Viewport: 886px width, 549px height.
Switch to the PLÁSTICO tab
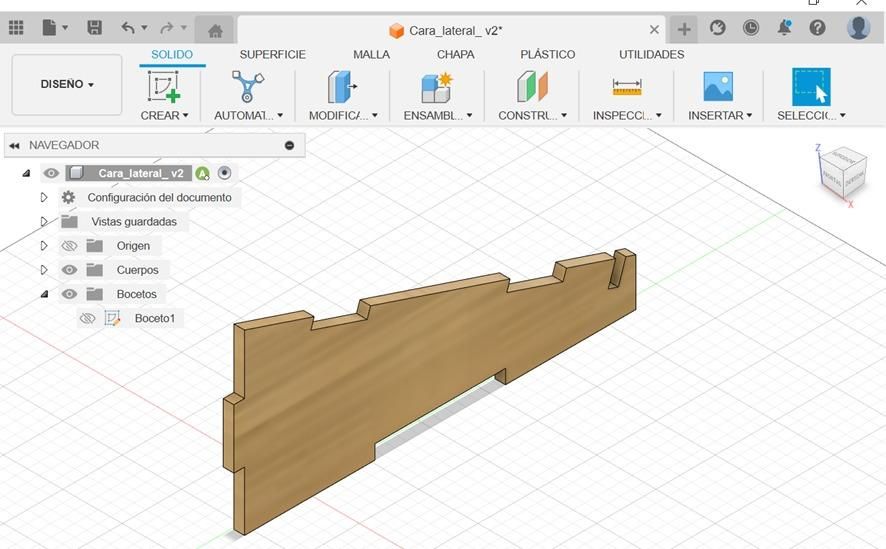(548, 55)
